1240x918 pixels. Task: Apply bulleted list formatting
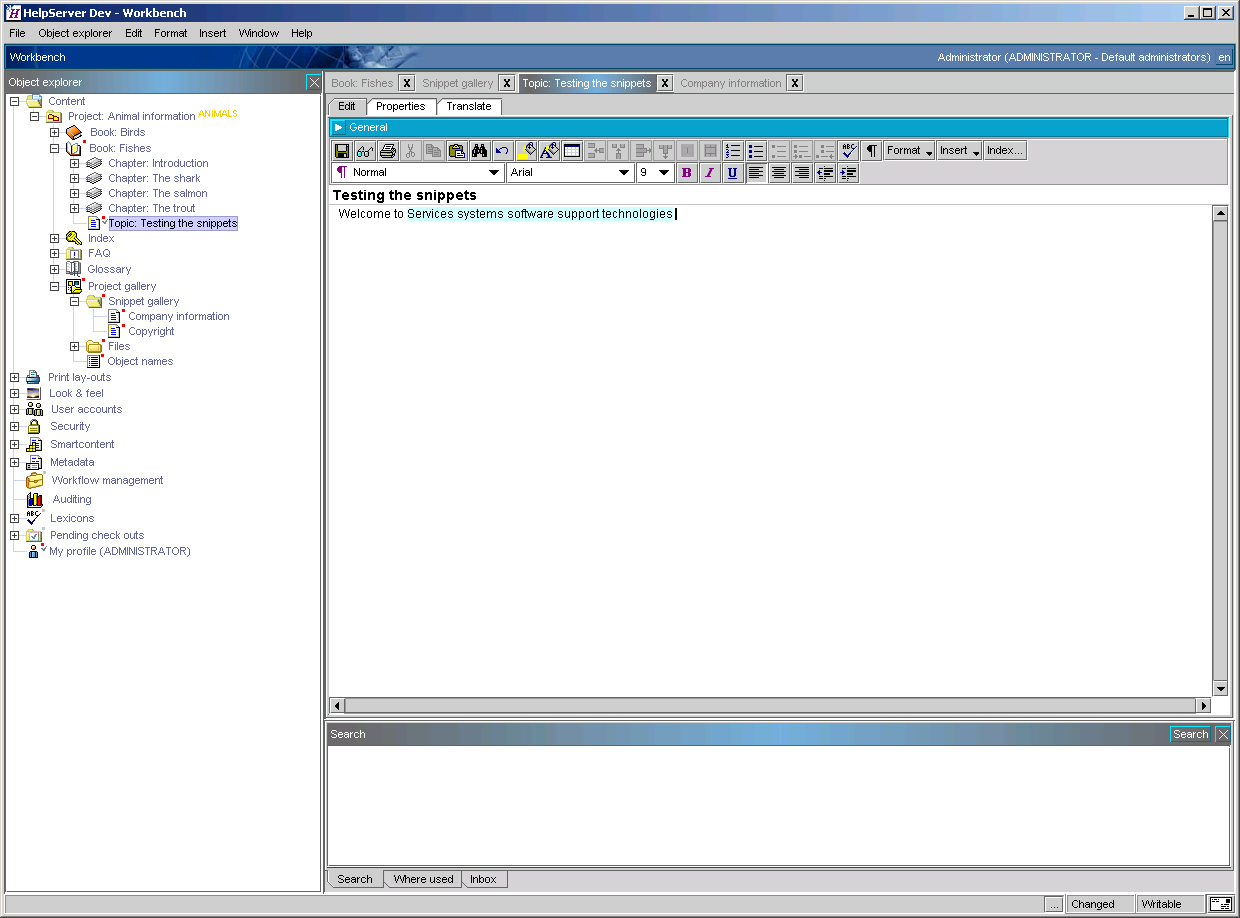pos(756,151)
